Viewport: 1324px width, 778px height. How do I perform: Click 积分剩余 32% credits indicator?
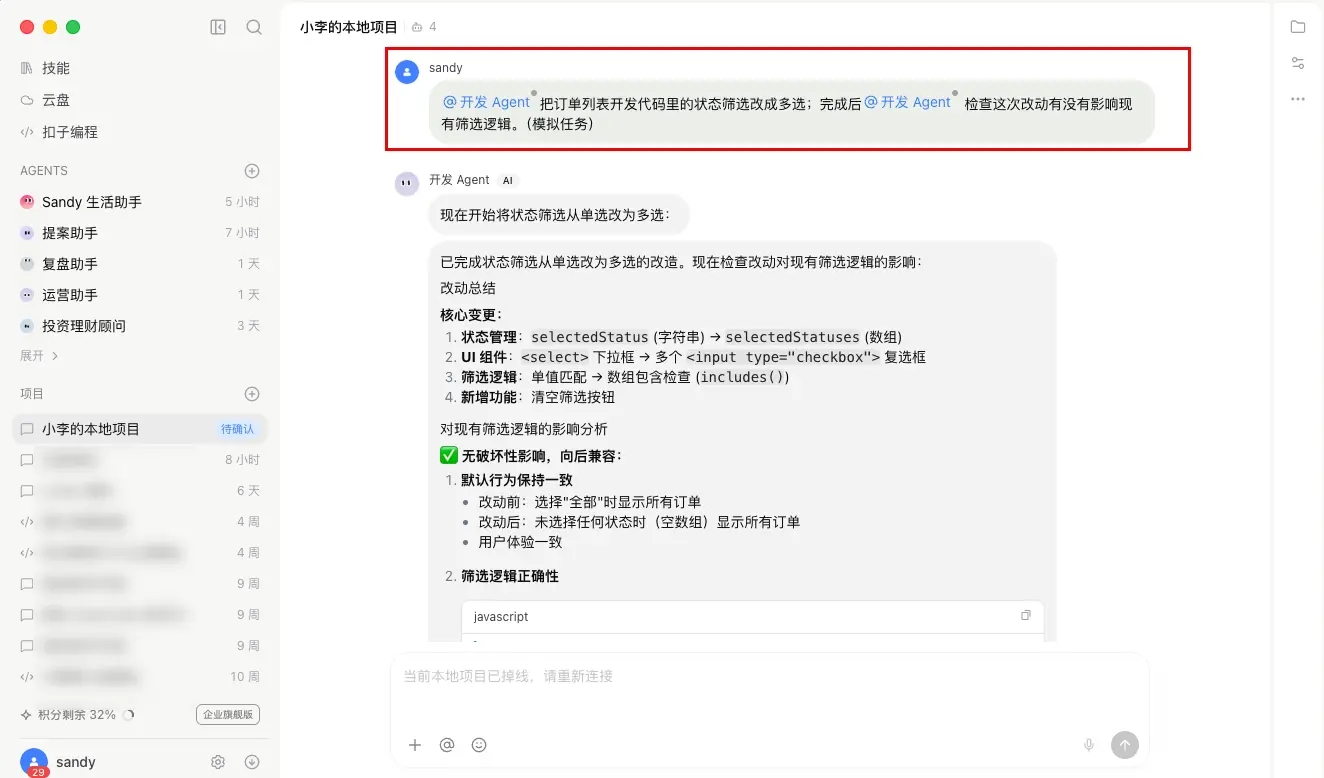click(x=77, y=715)
